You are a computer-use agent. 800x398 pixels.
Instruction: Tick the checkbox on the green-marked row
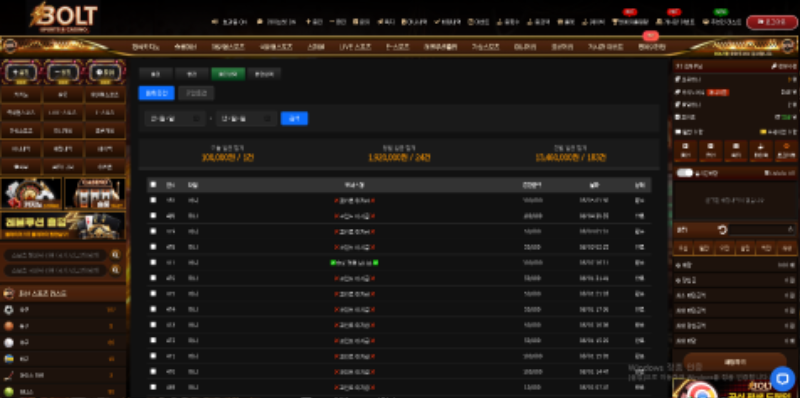[x=153, y=262]
